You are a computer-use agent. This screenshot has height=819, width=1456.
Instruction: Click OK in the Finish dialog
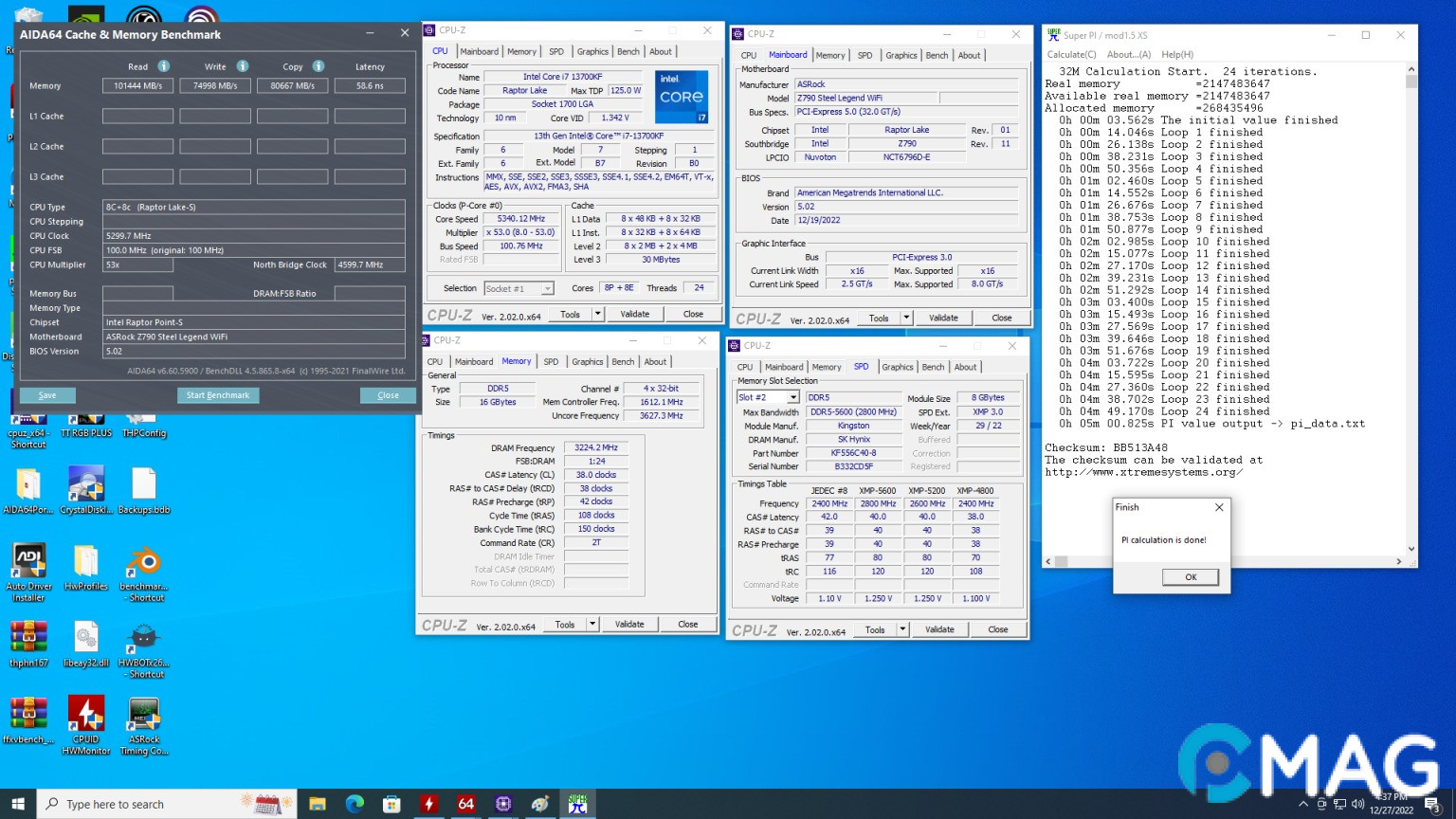pos(1191,576)
